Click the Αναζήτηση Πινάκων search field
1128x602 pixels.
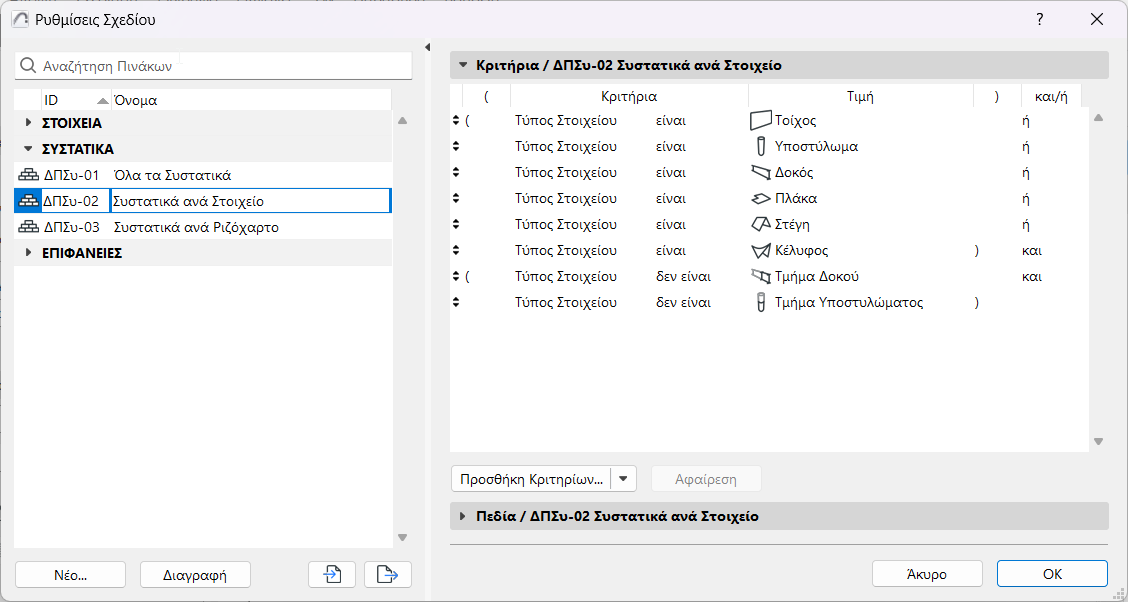click(x=220, y=66)
